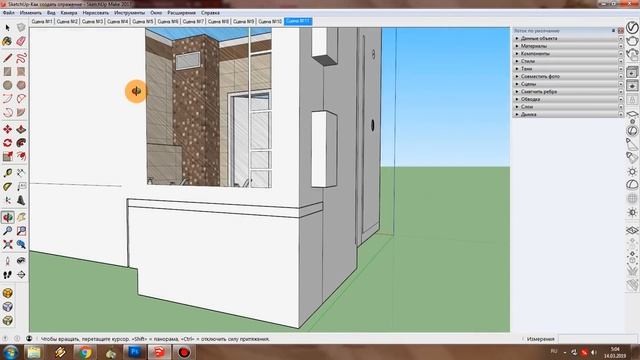Pick the Paint Bucket tool
The height and width of the screenshot is (360, 640).
click(x=7, y=41)
